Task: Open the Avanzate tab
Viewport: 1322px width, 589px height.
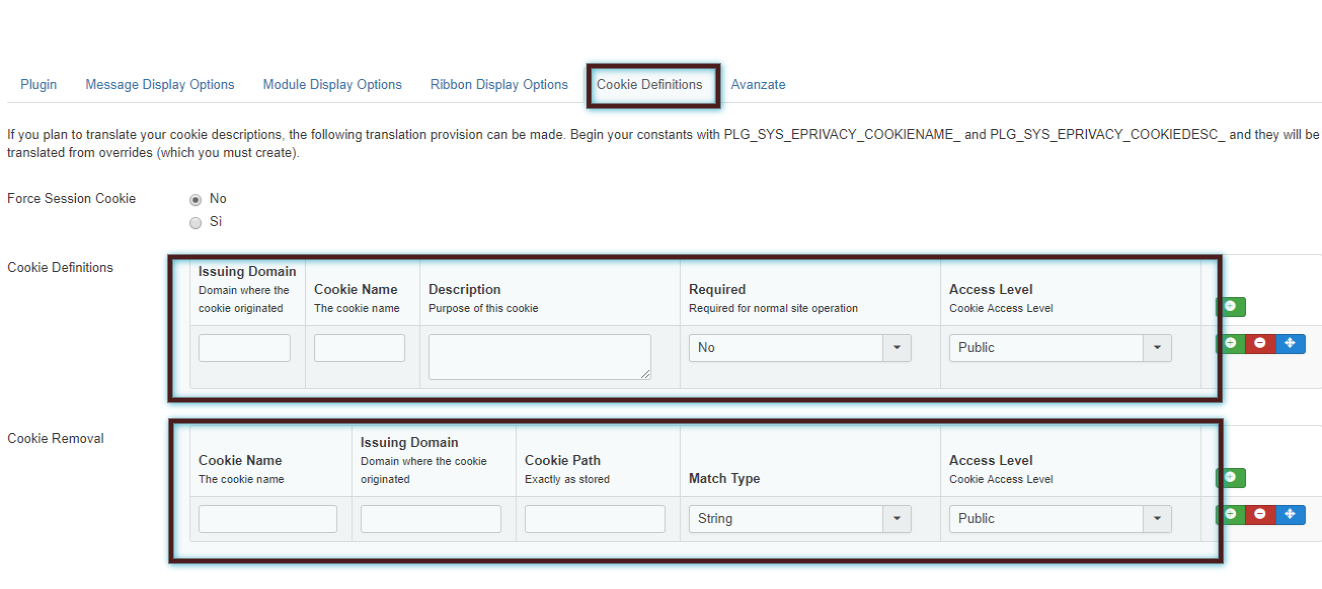Action: (x=758, y=85)
